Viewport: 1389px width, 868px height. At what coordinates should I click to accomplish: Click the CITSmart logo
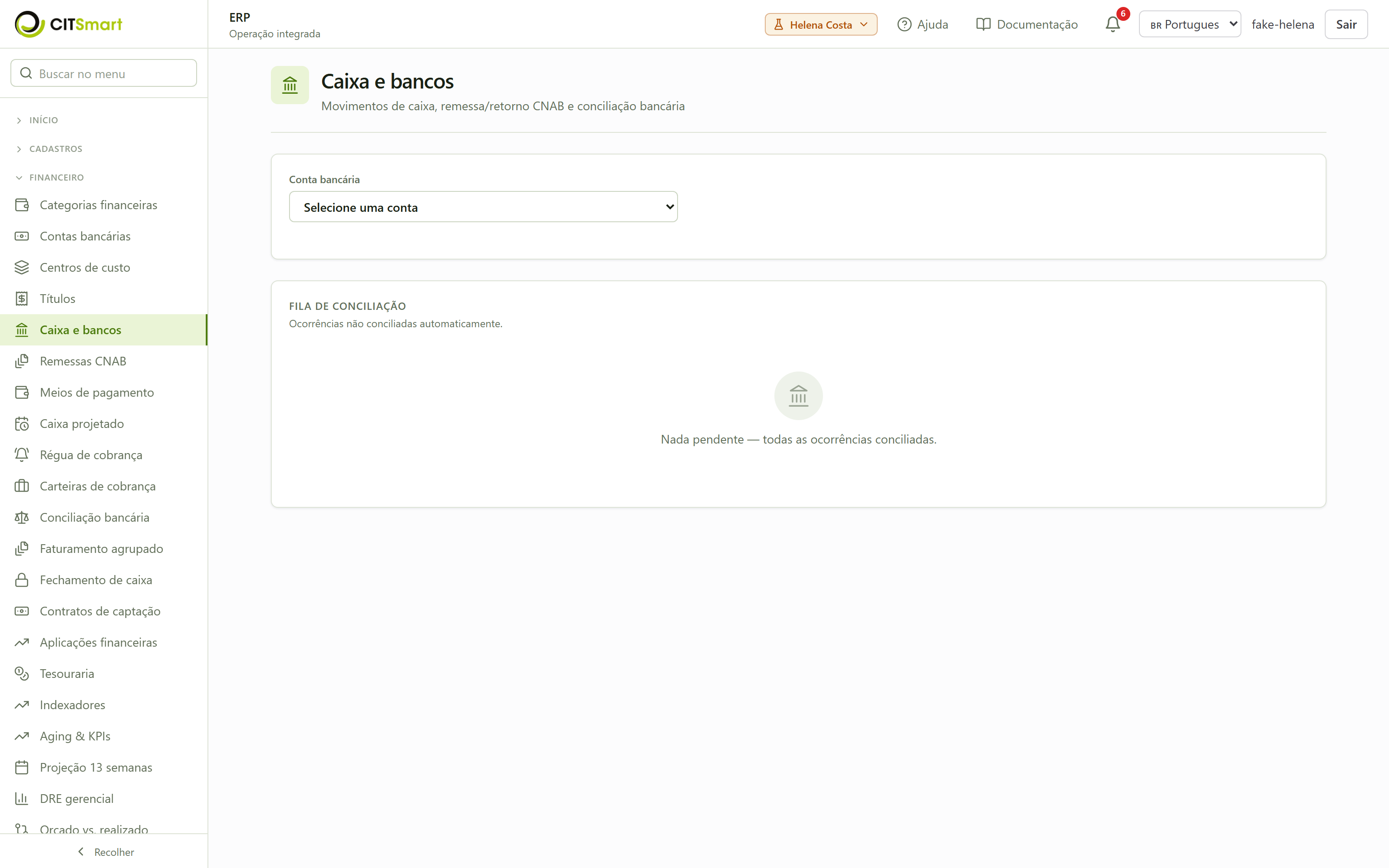click(x=68, y=24)
